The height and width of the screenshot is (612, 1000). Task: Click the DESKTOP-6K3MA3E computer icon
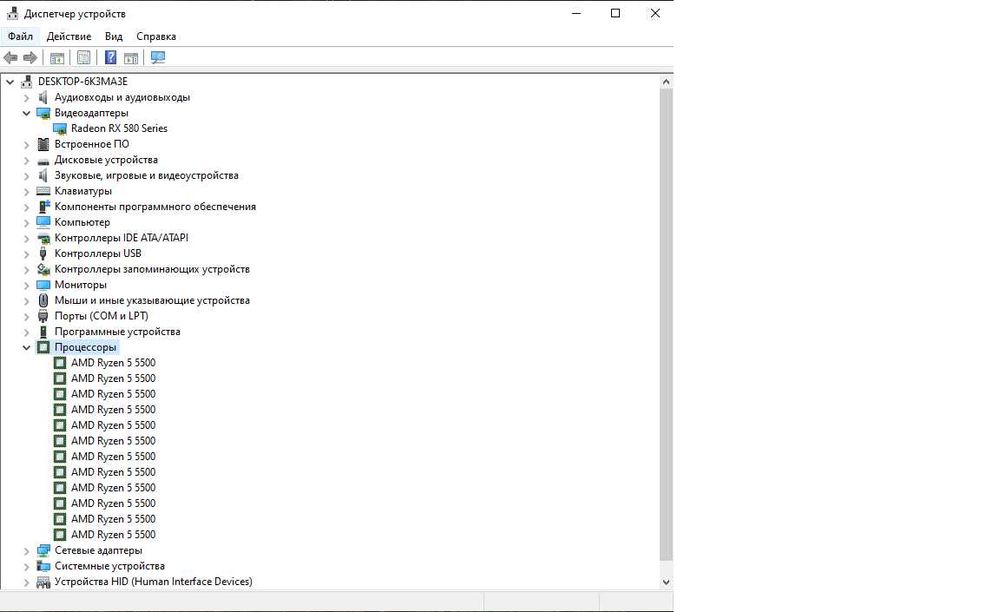tap(26, 82)
